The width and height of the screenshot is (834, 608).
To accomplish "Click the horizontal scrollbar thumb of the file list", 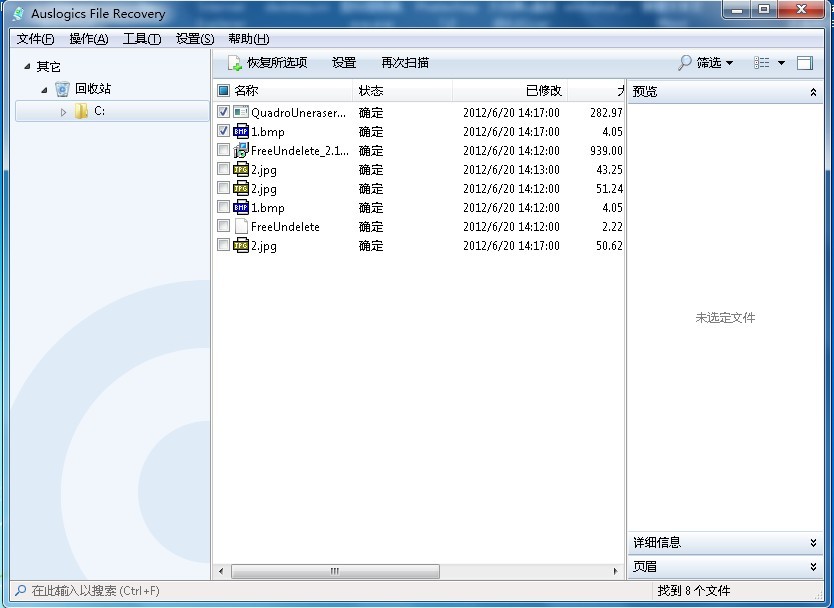I will [335, 572].
